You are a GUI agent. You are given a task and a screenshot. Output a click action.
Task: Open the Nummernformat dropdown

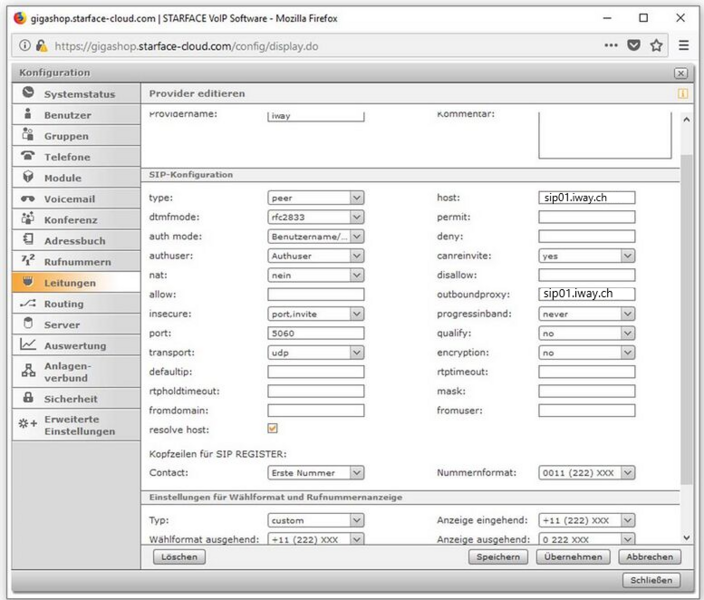tap(587, 472)
